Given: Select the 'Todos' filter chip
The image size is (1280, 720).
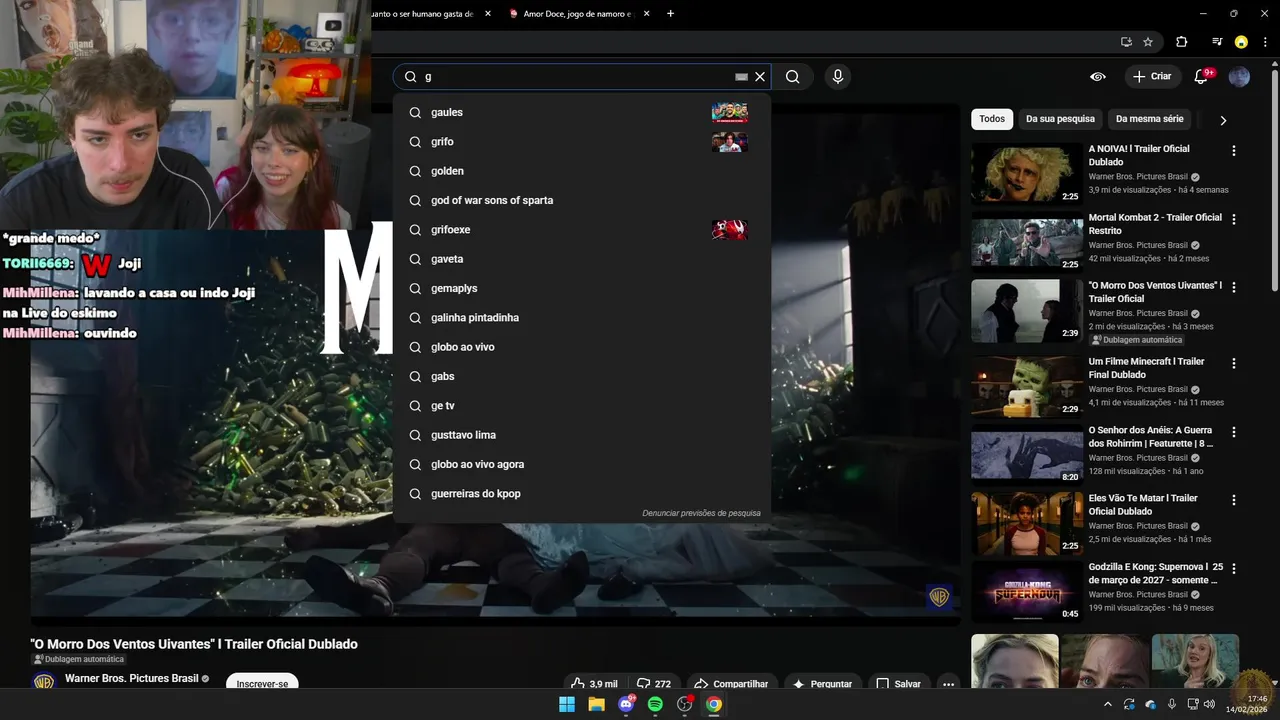Looking at the screenshot, I should [x=992, y=119].
